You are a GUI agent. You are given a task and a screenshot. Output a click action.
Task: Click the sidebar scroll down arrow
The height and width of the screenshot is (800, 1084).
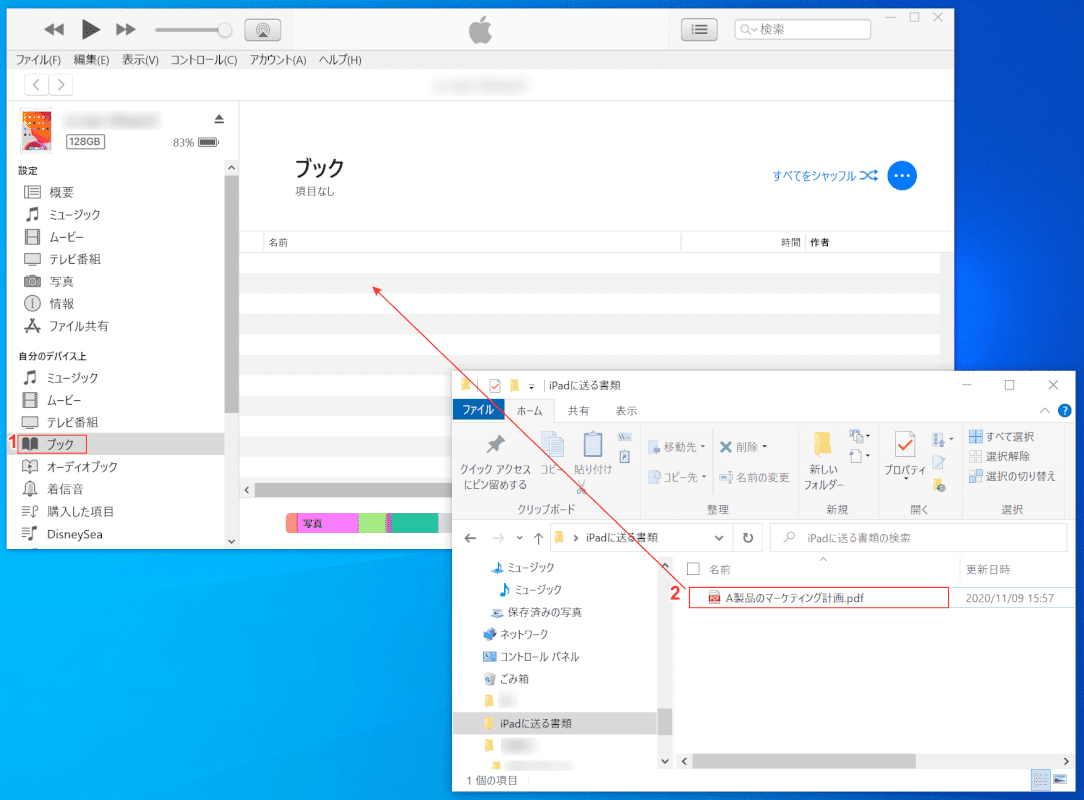[232, 541]
